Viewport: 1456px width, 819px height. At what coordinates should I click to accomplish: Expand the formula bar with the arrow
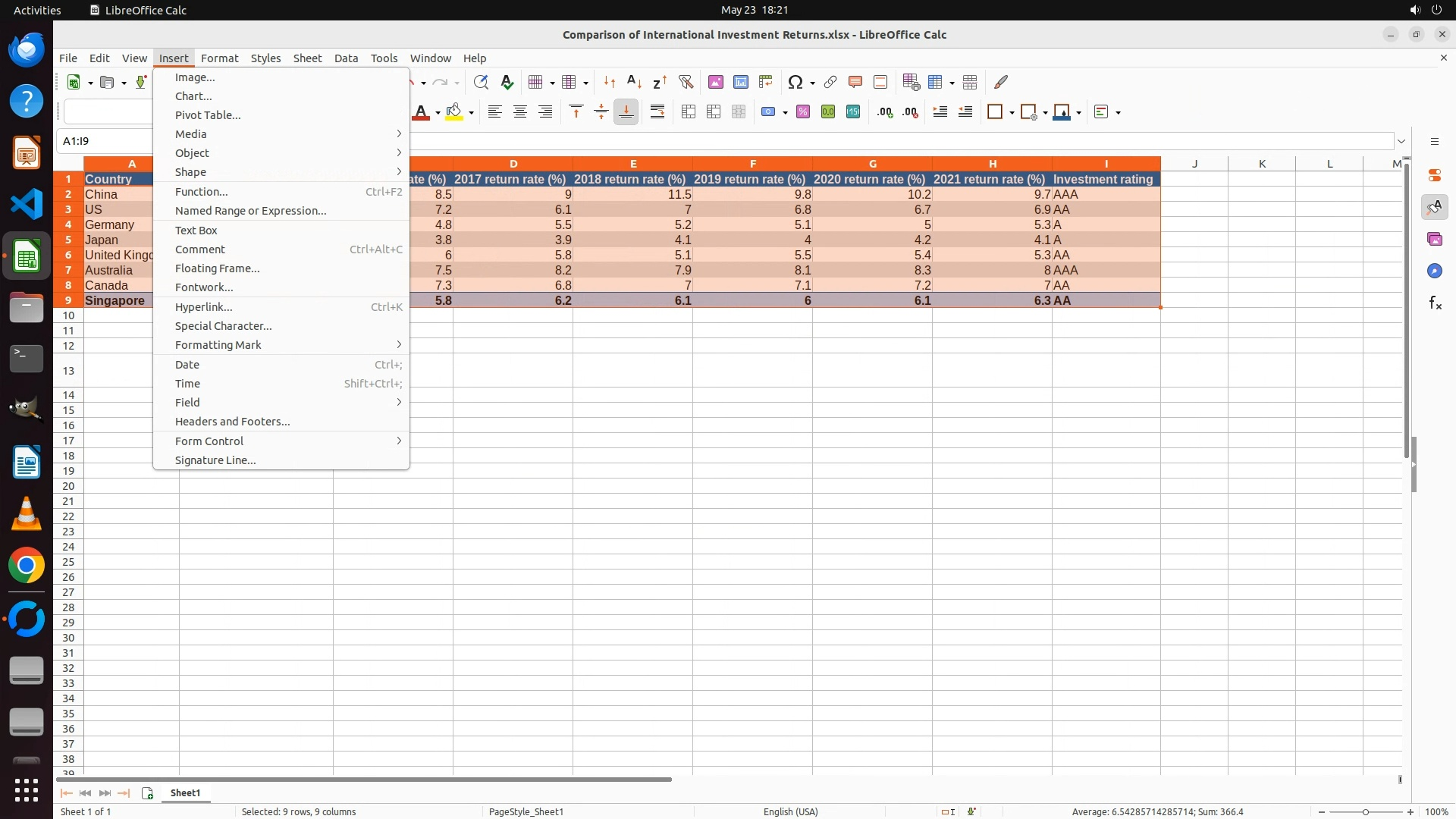[1401, 141]
